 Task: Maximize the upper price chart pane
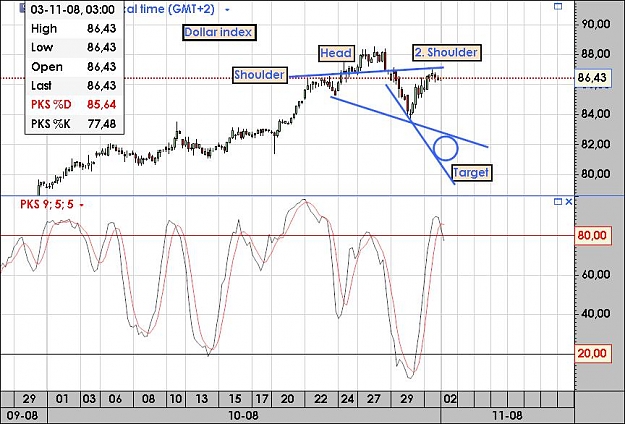coord(558,6)
